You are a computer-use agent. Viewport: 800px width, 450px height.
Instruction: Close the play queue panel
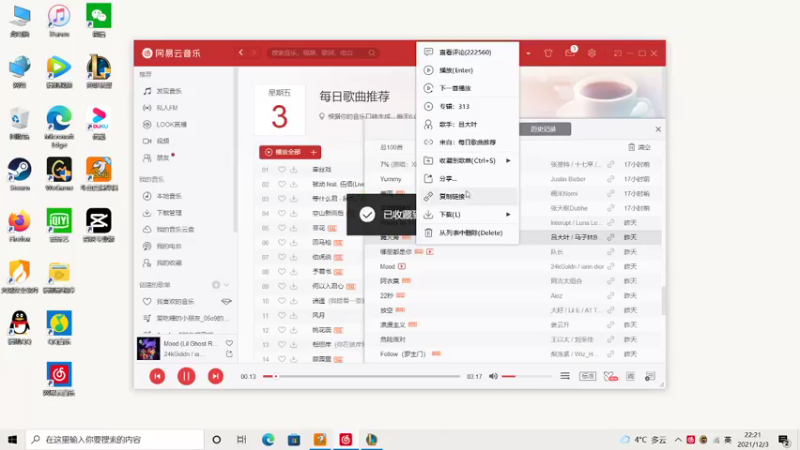[658, 129]
